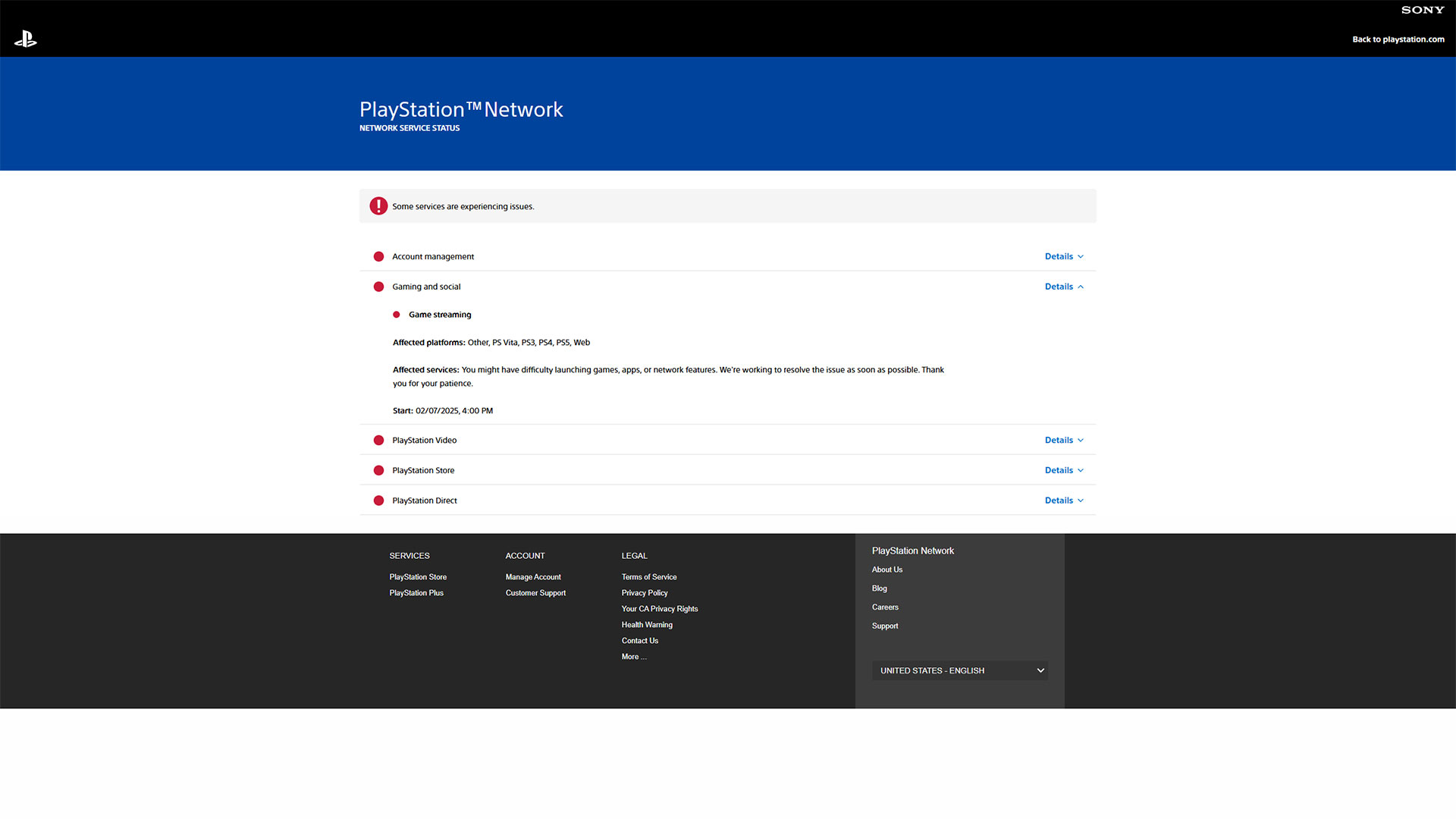Collapse Details for Gaming and social
Screen dimensions: 1456x819
1063,287
